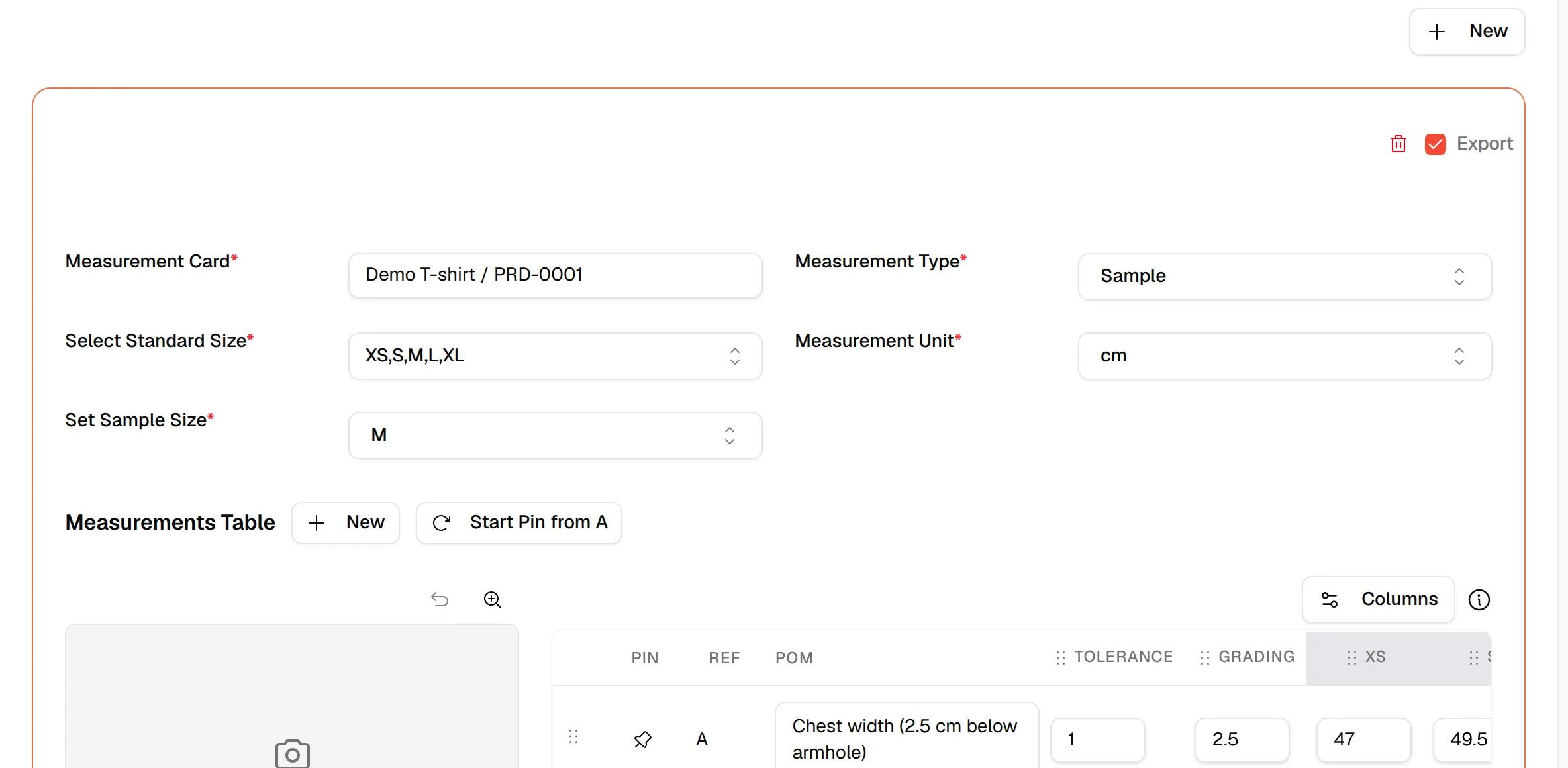The image size is (1568, 768).
Task: Click the XS field with value 47
Action: [1363, 740]
